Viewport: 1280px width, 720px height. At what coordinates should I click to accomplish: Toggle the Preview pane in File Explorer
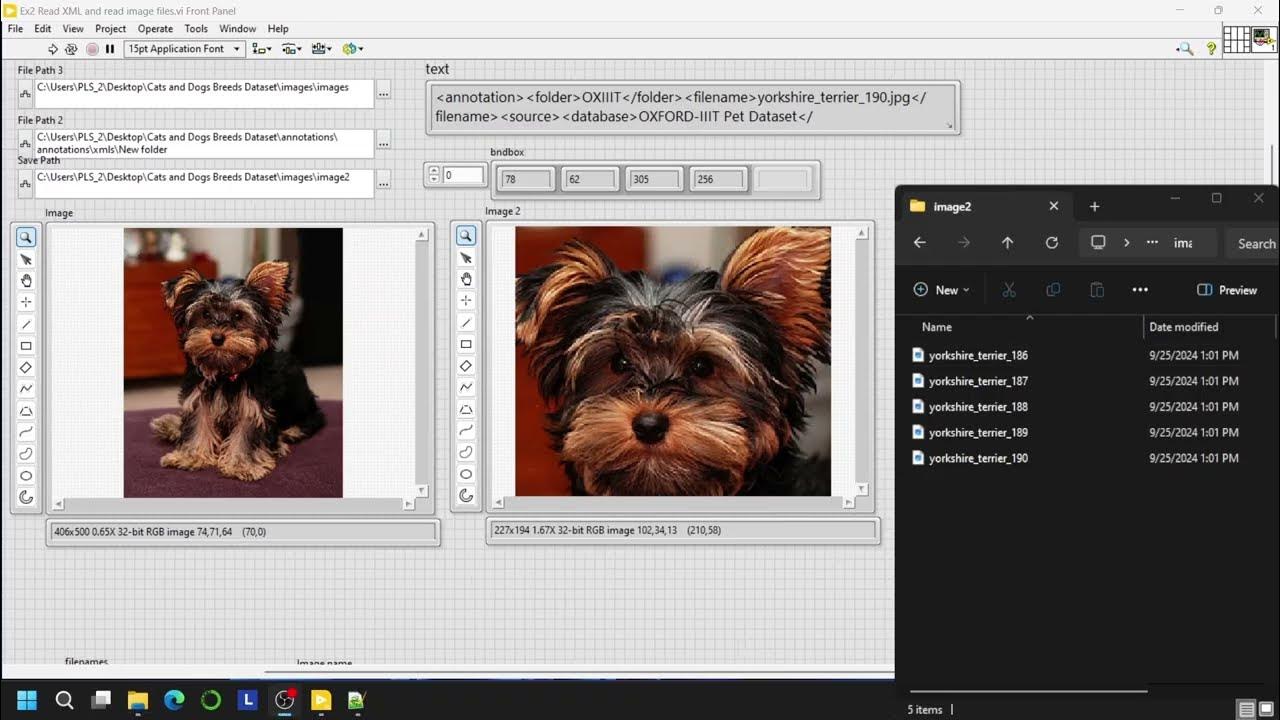[x=1227, y=290]
